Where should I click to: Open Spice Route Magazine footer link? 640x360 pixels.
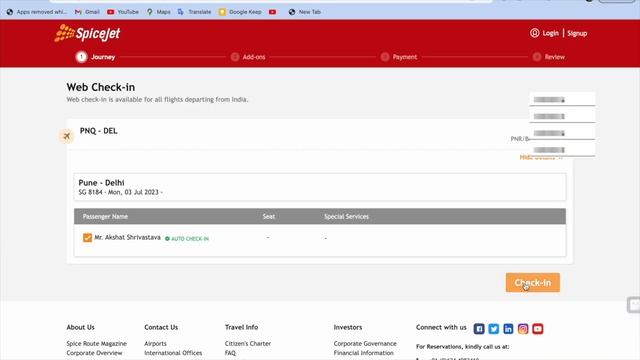point(96,344)
